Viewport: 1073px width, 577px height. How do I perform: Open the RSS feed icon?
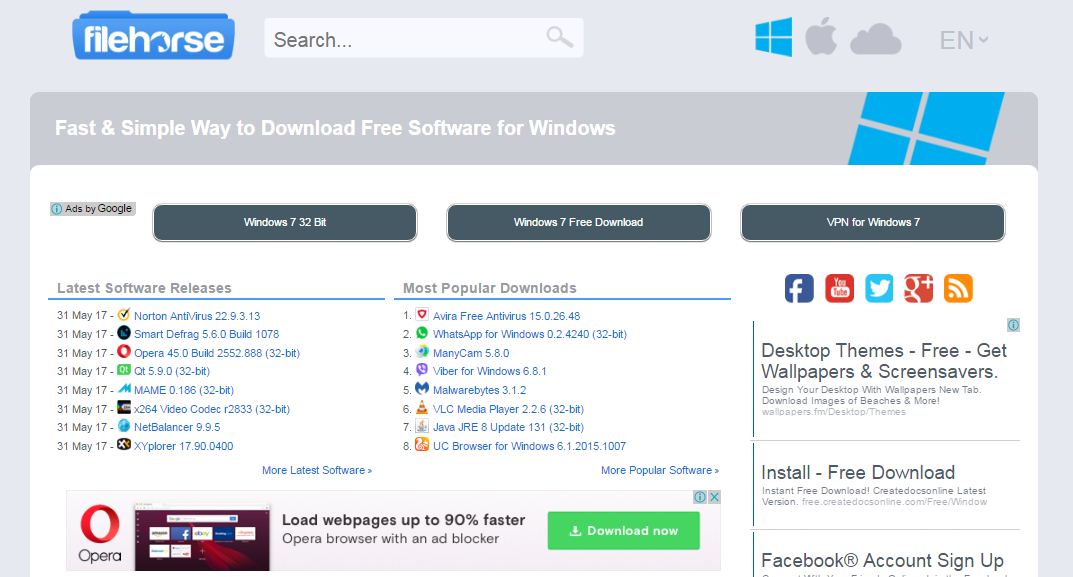958,288
